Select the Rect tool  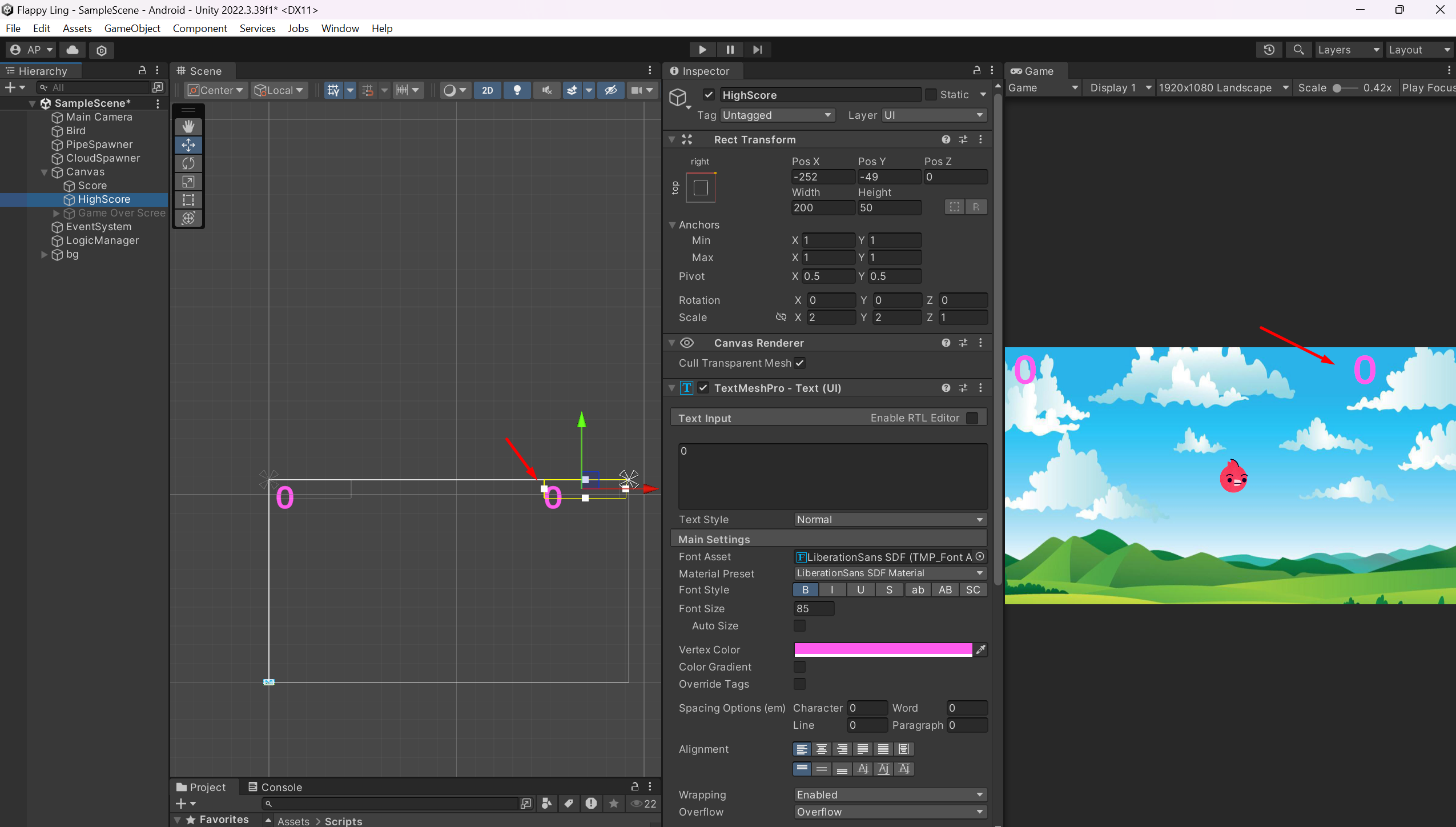(x=188, y=200)
